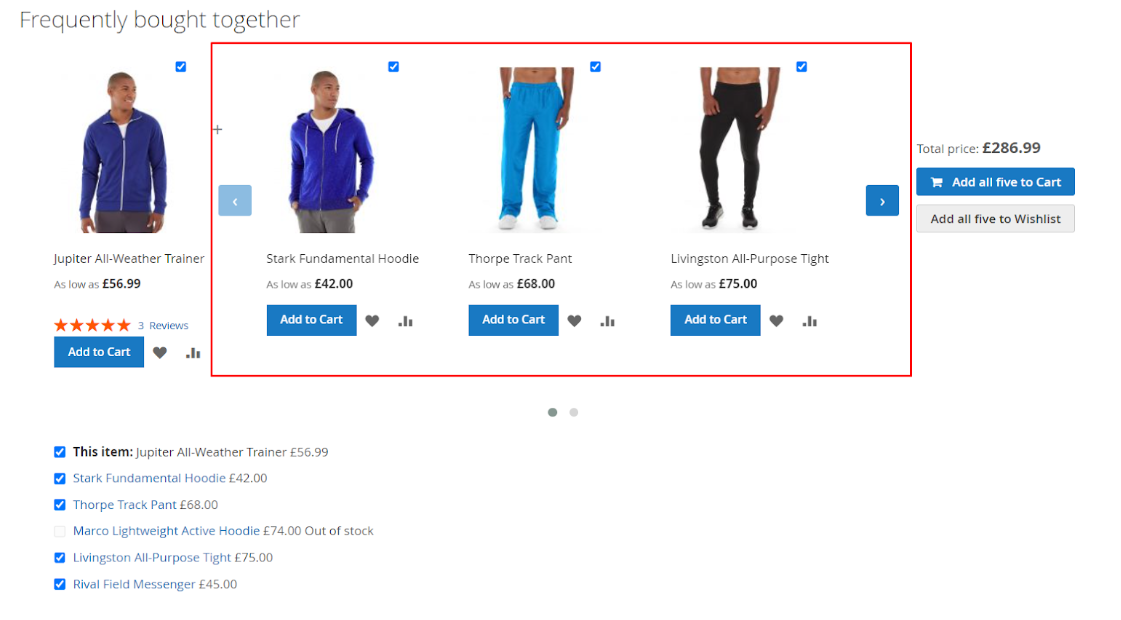The width and height of the screenshot is (1121, 620).
Task: Compare Livingston All-Purpose Tight icon
Action: click(x=809, y=321)
